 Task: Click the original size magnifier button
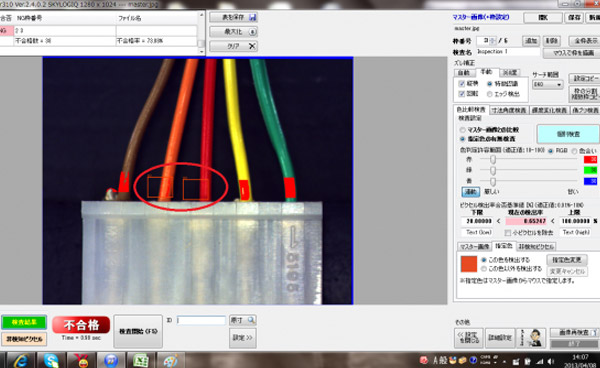click(x=243, y=320)
